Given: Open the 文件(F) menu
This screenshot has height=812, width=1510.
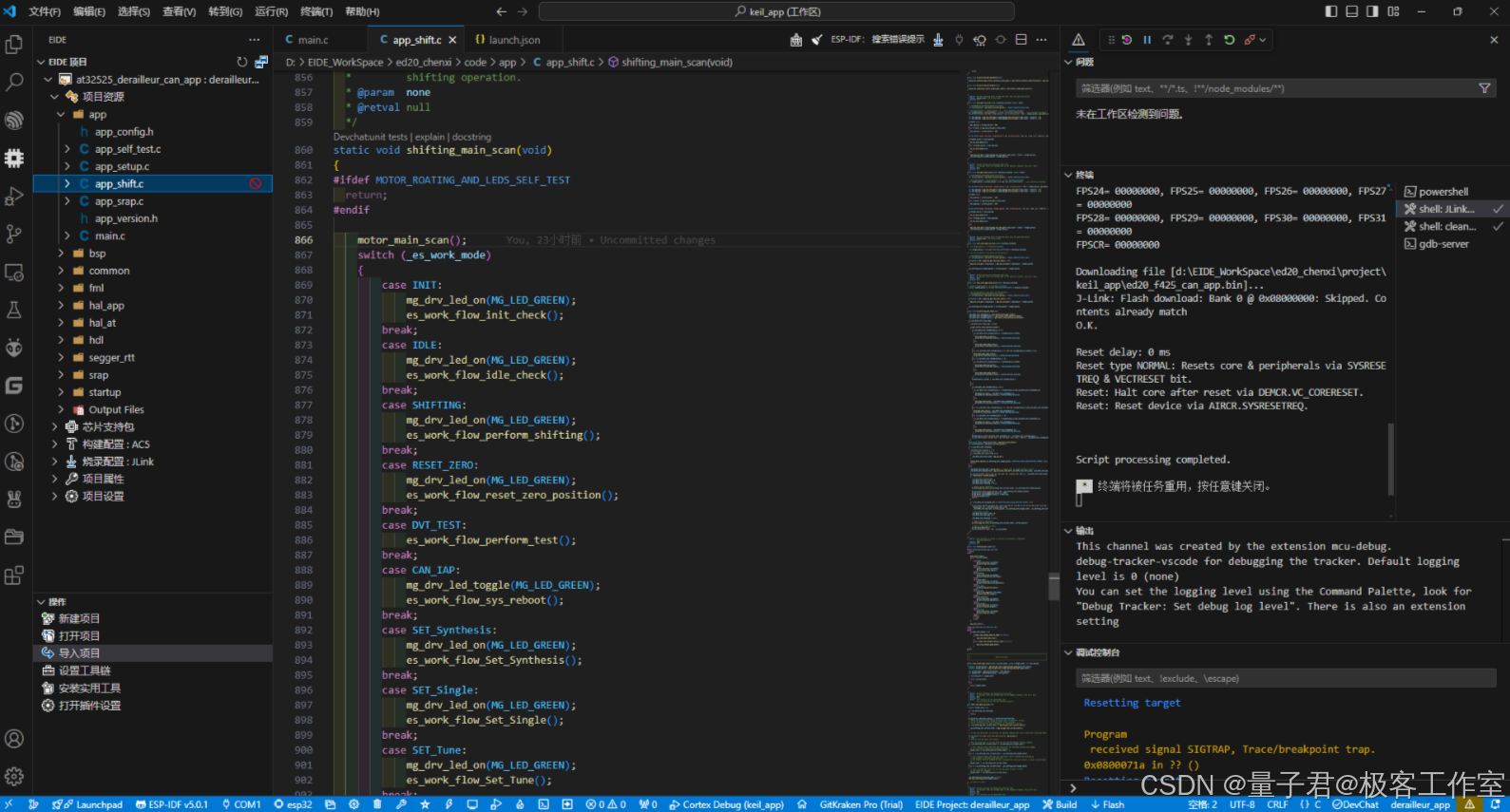Looking at the screenshot, I should tap(45, 11).
